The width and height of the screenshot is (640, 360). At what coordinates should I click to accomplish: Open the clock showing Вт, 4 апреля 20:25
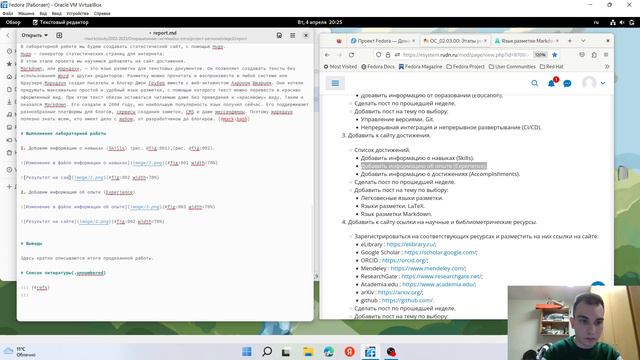click(320, 22)
